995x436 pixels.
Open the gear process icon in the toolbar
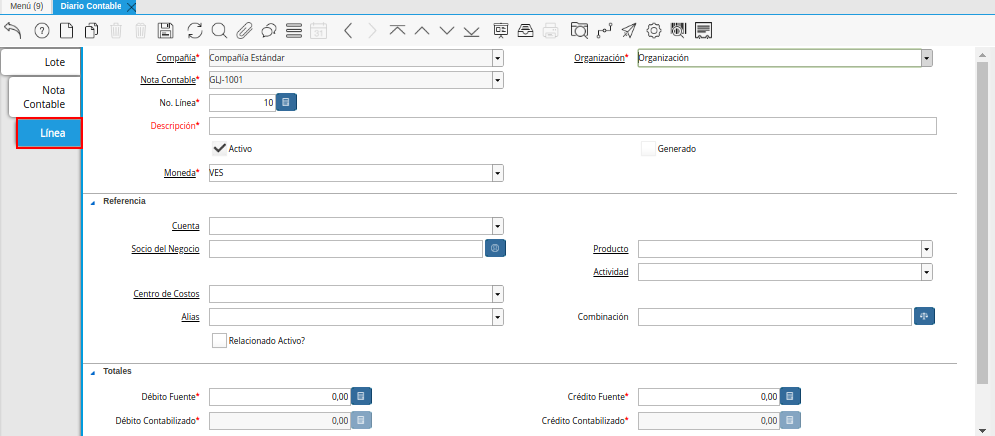point(654,30)
